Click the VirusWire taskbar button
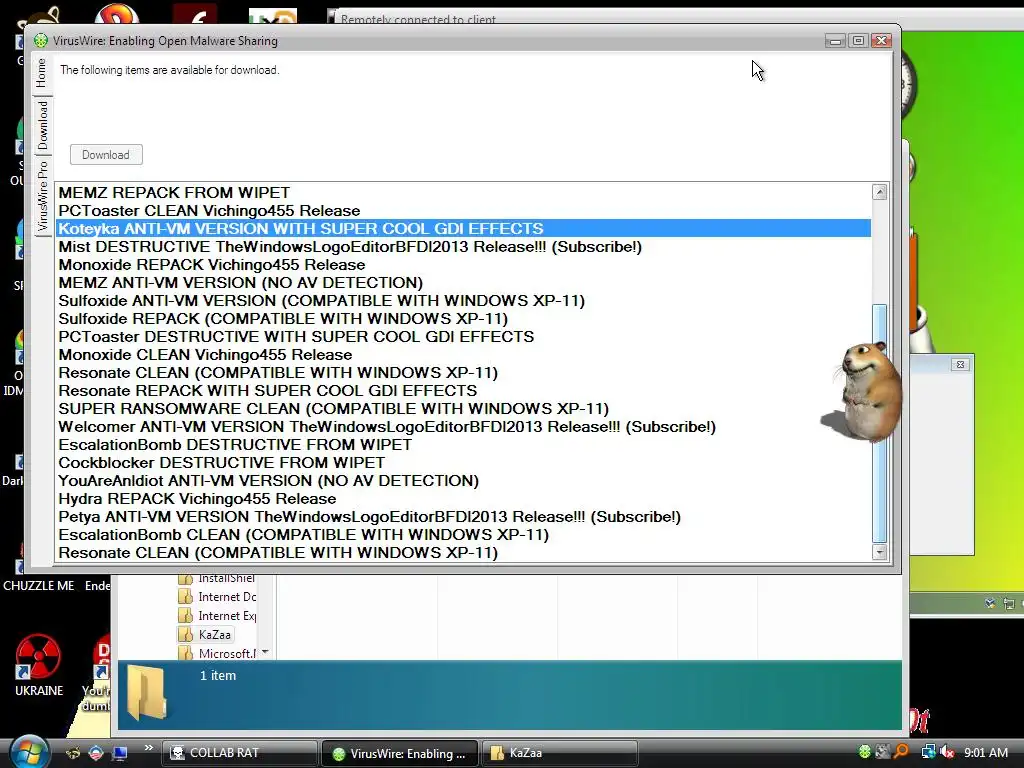Screen dimensions: 1024x768 (x=400, y=753)
